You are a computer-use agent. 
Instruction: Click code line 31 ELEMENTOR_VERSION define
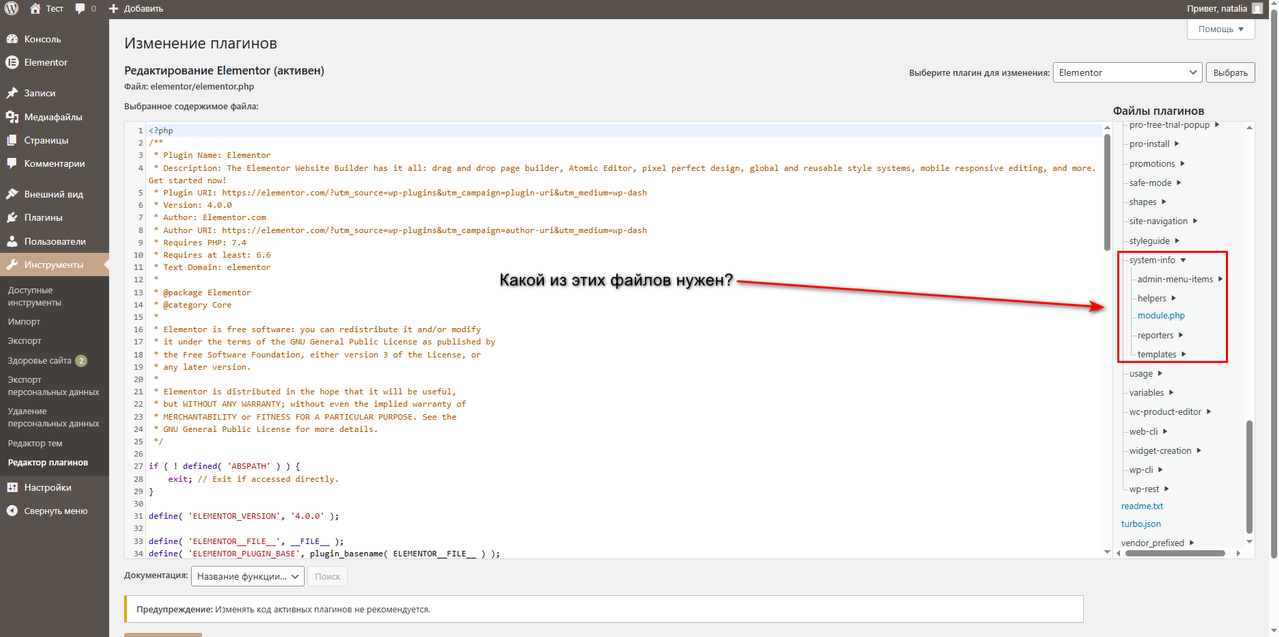[244, 516]
